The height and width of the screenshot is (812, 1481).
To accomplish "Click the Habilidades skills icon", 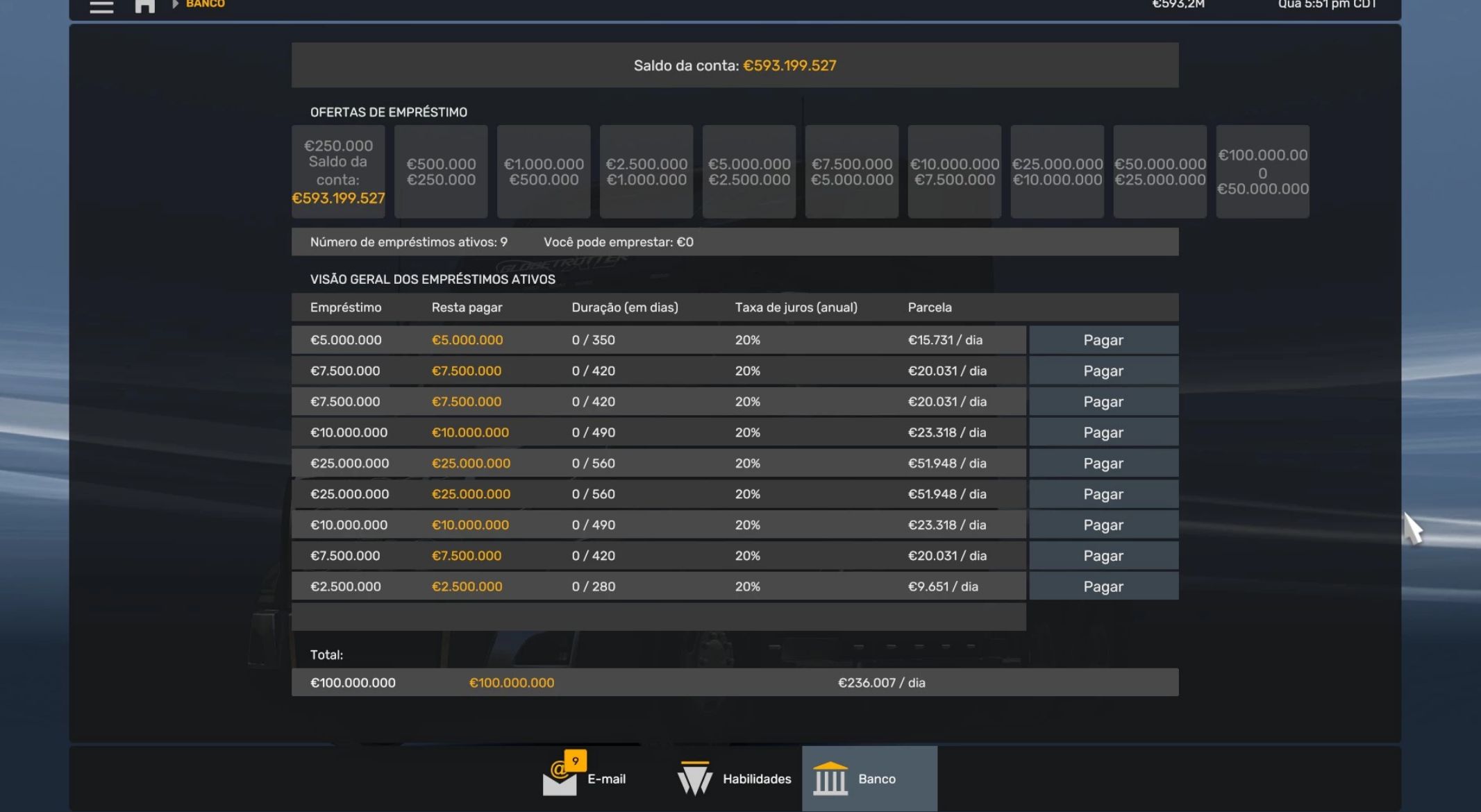I will (694, 779).
